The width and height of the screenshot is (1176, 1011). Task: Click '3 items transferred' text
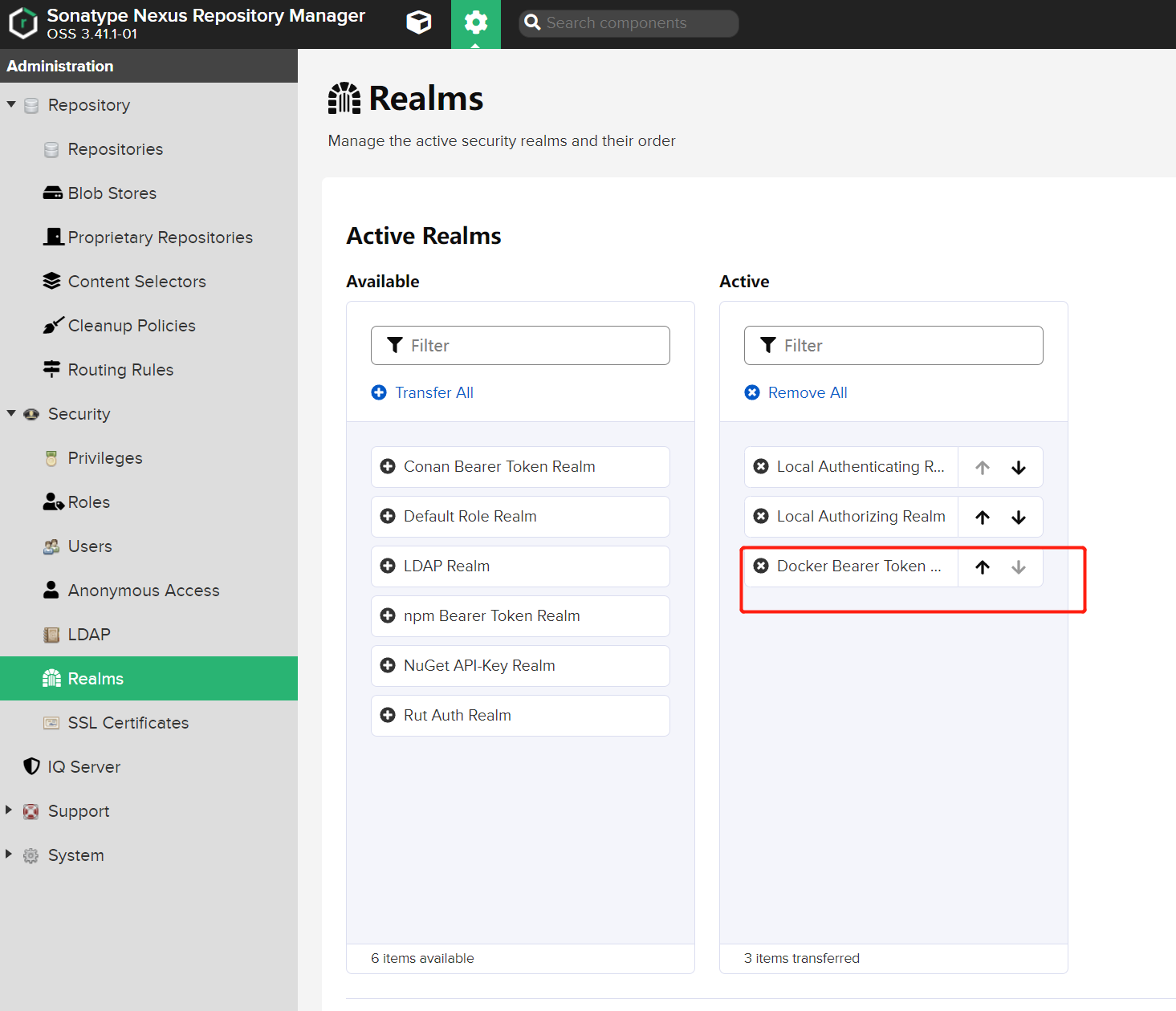click(x=802, y=958)
